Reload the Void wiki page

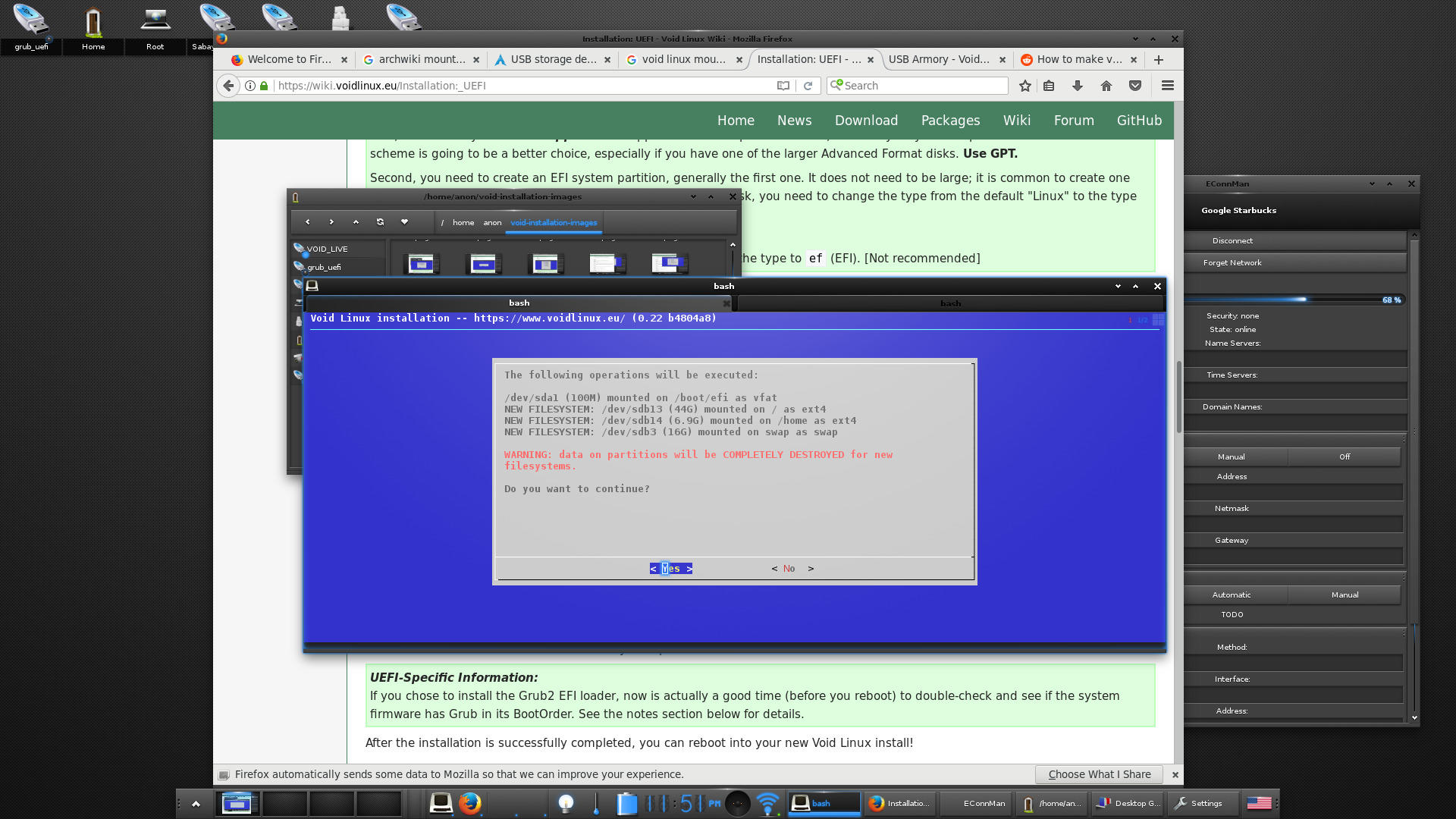coord(808,86)
